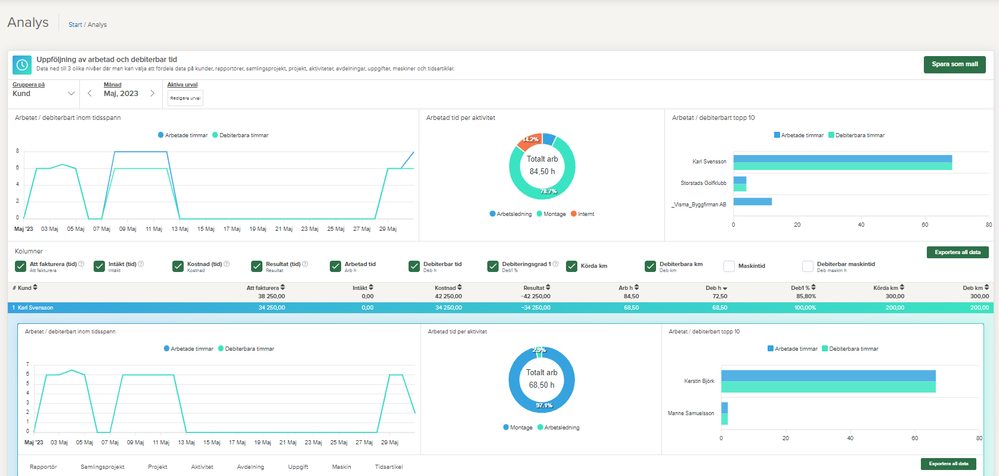Enable the Maskintid column checkbox
This screenshot has height=476, width=999.
(x=729, y=266)
